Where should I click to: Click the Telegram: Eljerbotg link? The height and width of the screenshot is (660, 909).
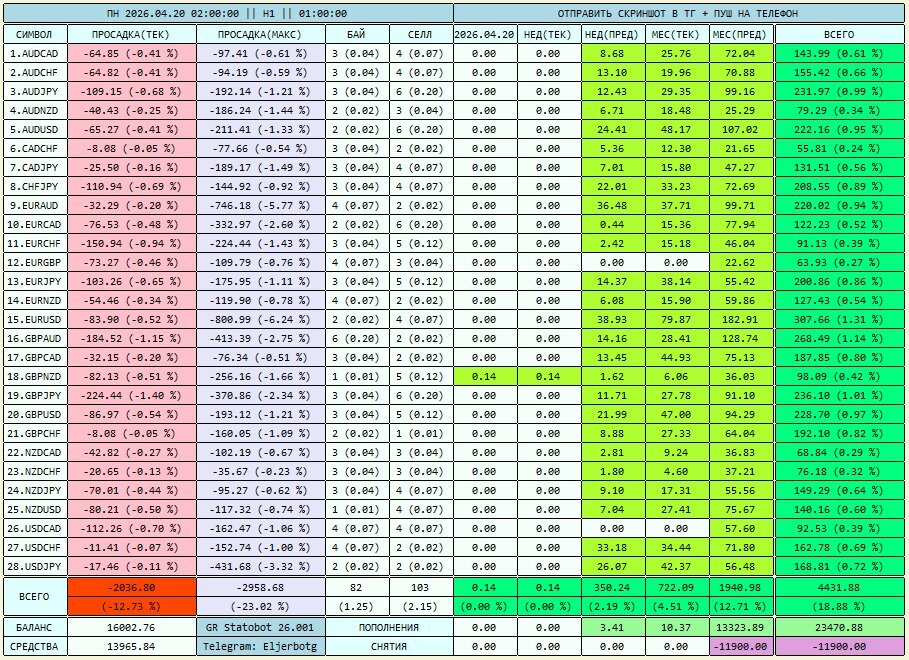click(260, 646)
